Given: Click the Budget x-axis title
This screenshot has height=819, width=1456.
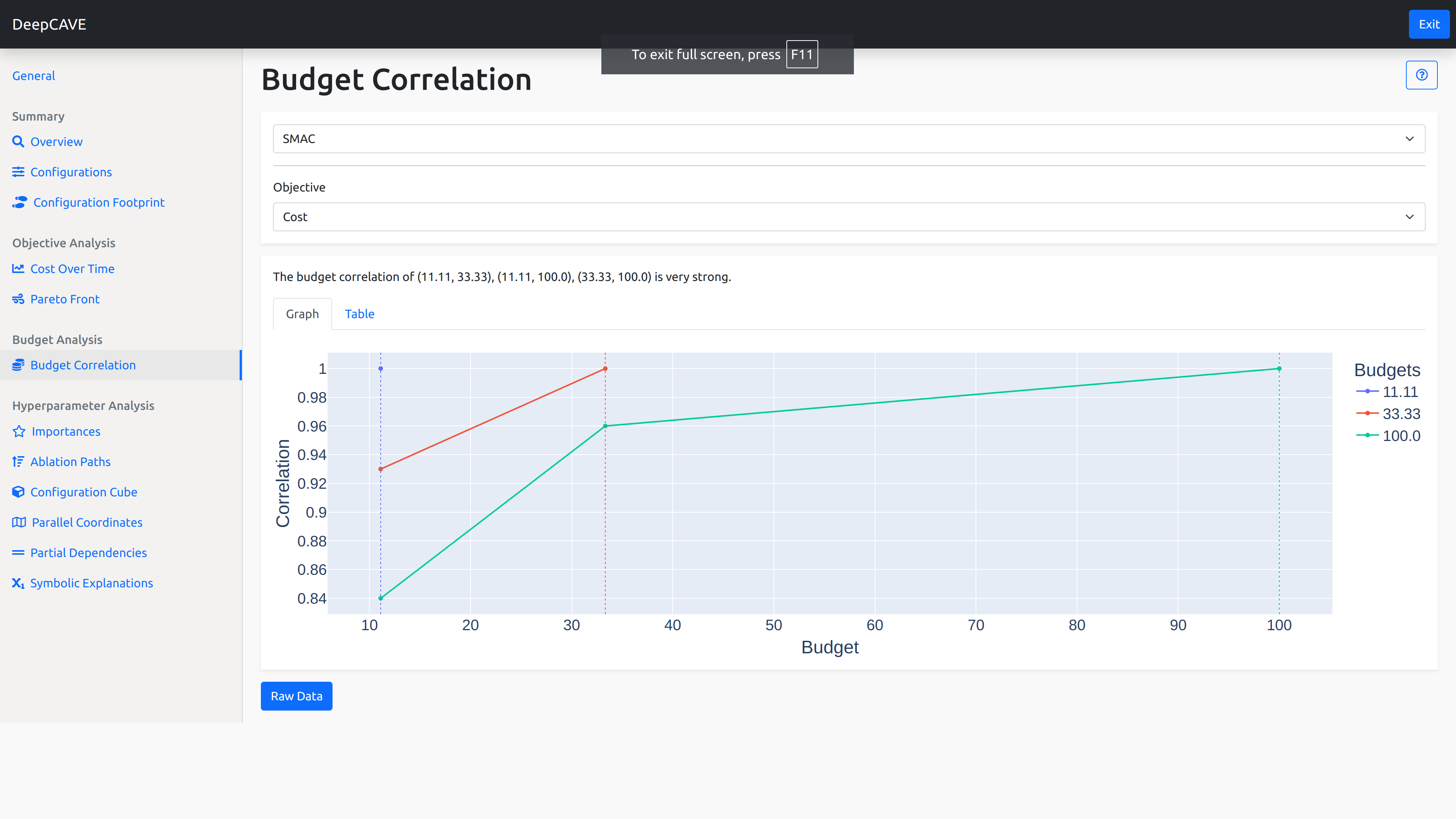Looking at the screenshot, I should coord(830,647).
